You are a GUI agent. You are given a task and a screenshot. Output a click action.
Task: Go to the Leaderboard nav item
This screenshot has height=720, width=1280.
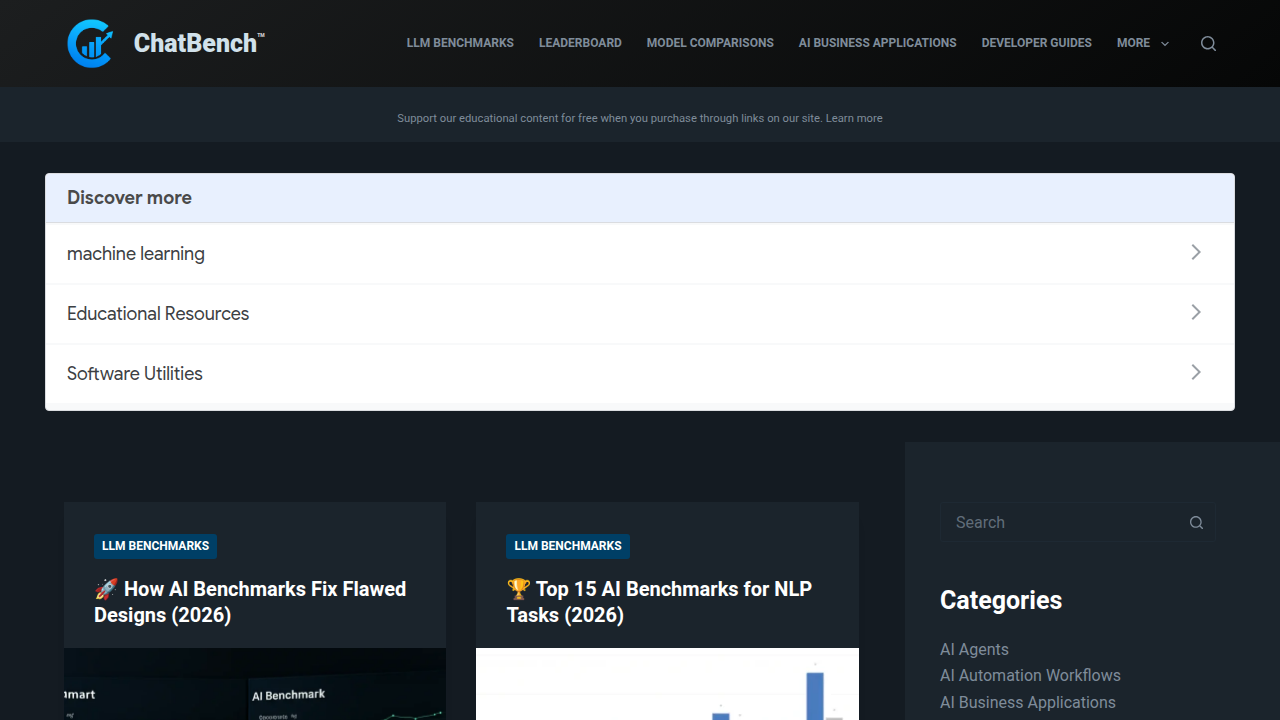[580, 43]
